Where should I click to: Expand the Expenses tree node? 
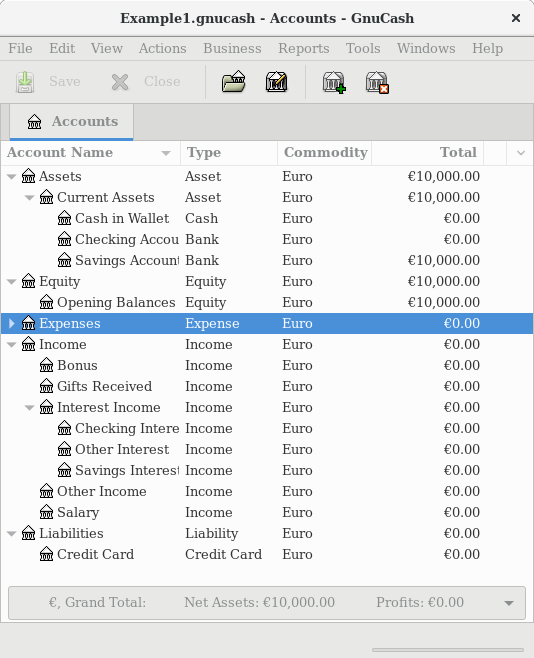point(12,323)
